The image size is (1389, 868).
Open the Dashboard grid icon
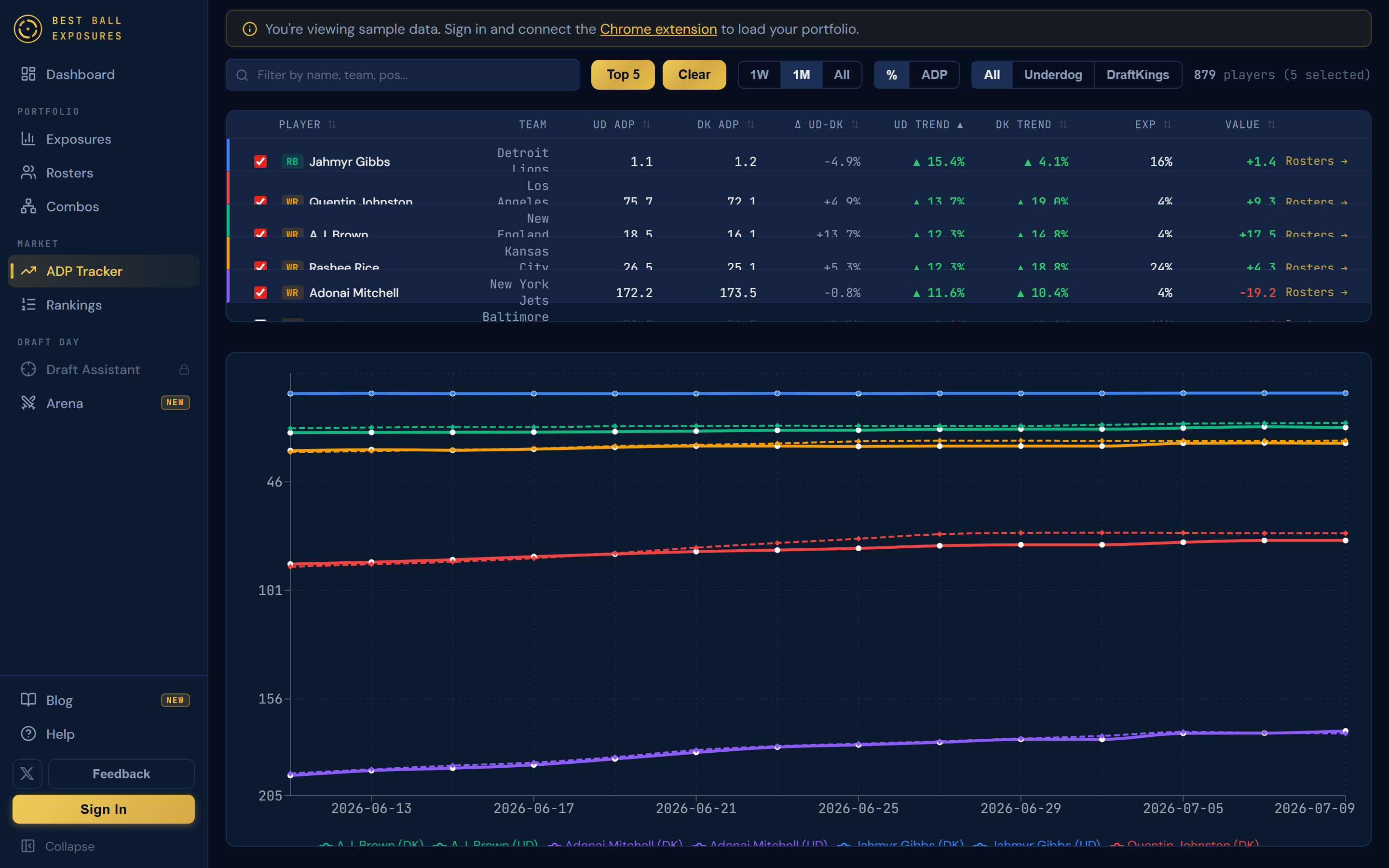[28, 74]
